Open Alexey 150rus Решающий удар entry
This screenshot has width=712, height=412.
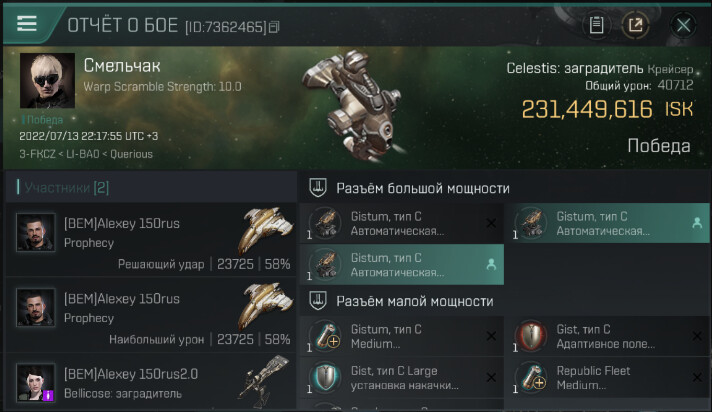click(150, 239)
